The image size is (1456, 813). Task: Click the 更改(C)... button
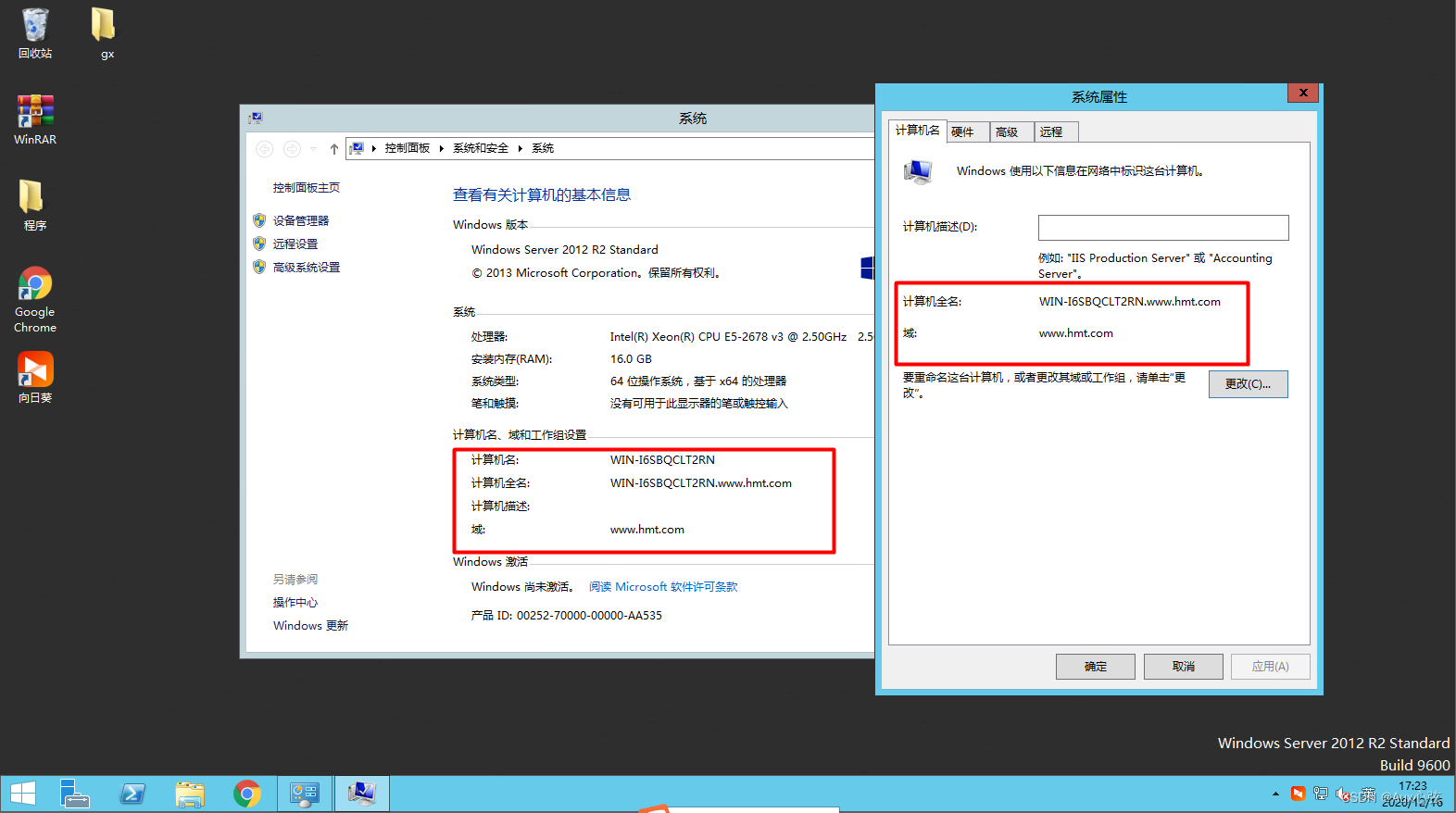[x=1248, y=383]
